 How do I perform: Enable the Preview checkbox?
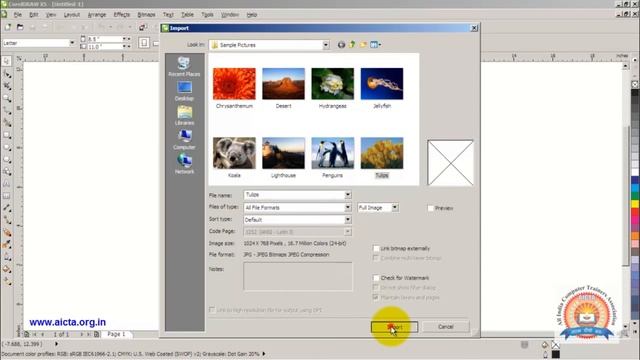[x=430, y=208]
